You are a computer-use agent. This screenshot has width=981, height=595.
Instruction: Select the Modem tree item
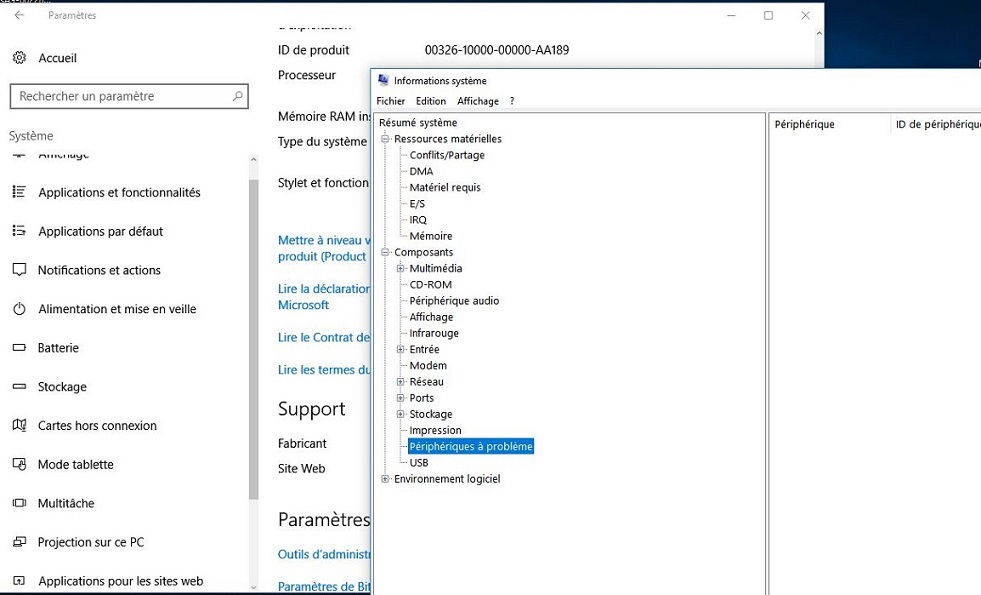tap(428, 365)
